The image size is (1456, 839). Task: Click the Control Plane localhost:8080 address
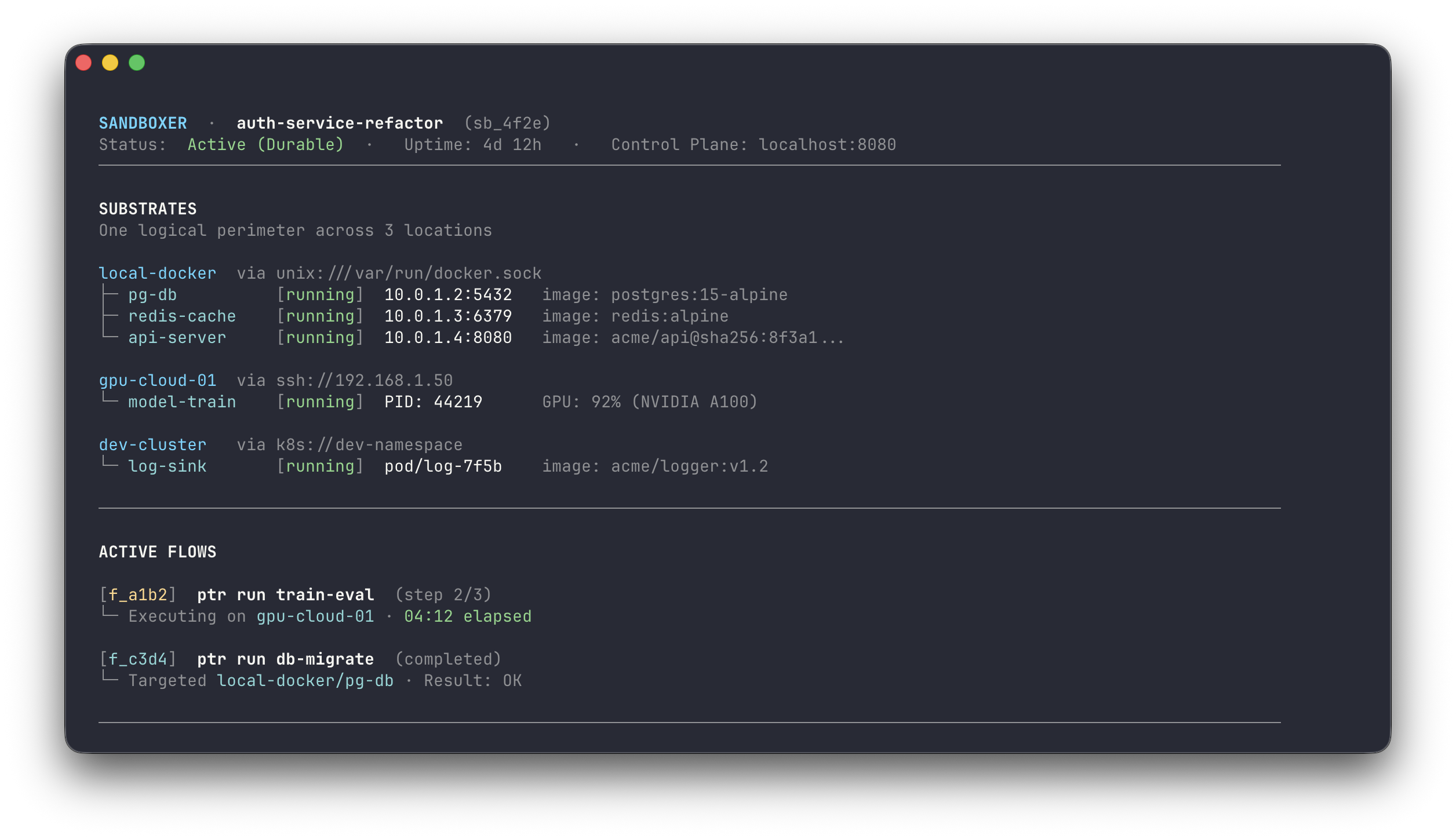[828, 144]
